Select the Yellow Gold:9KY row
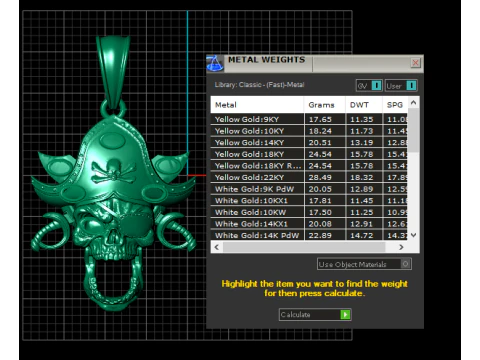This screenshot has width=480, height=360. 309,119
